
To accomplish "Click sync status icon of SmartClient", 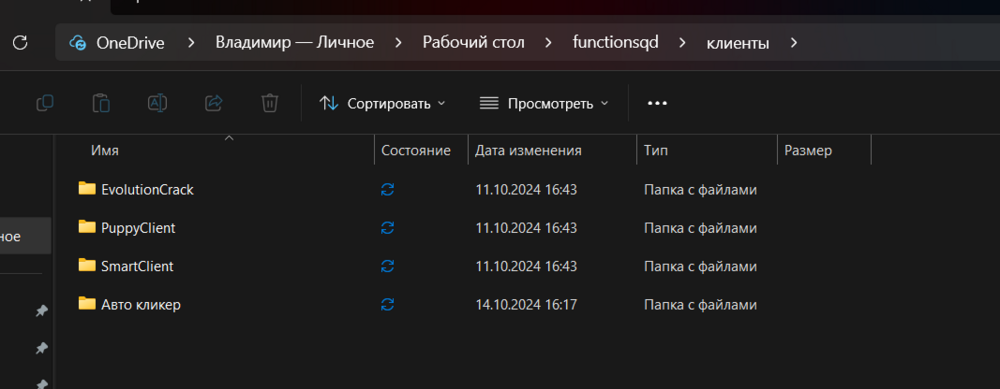I will pos(387,266).
